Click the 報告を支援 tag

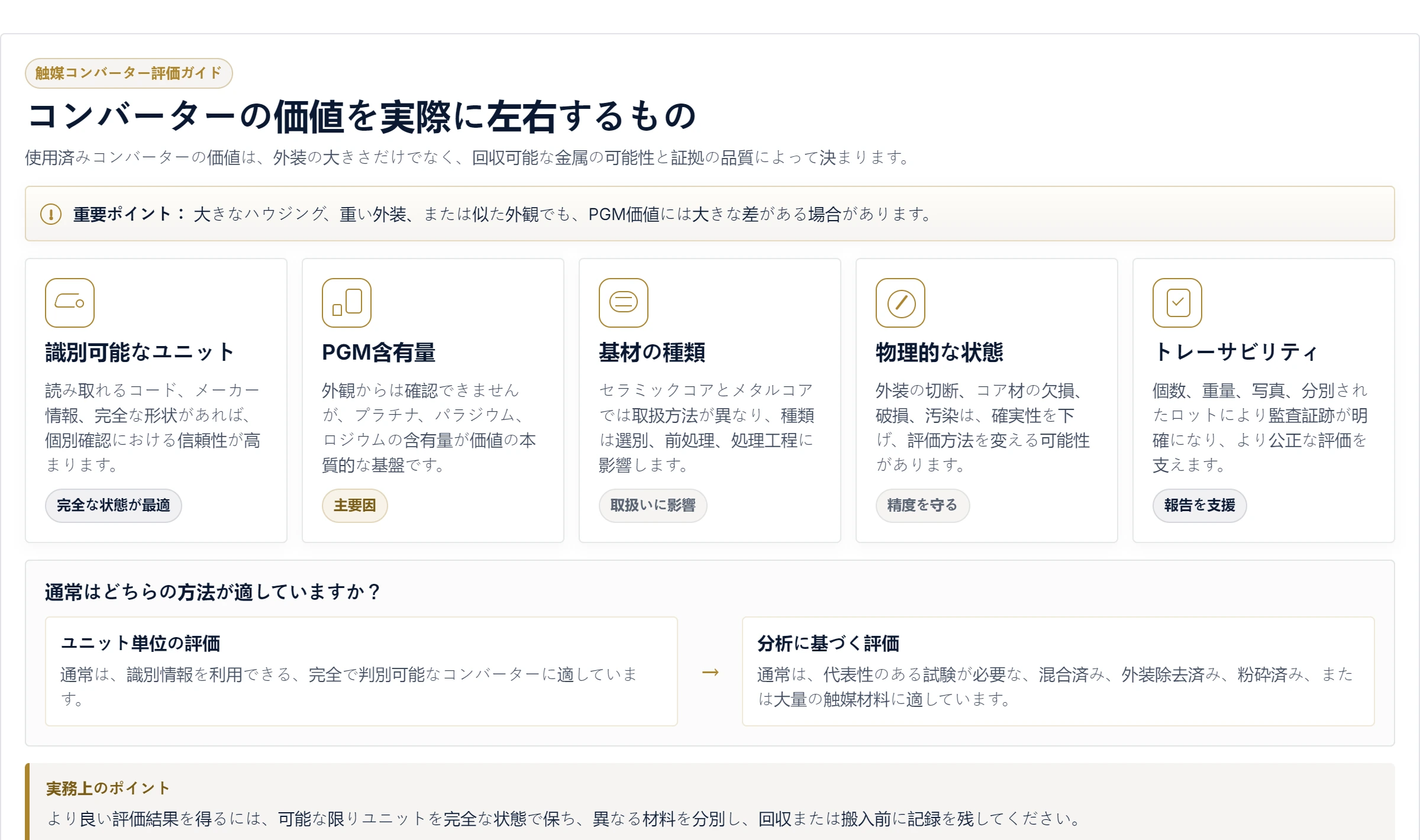pos(1200,505)
